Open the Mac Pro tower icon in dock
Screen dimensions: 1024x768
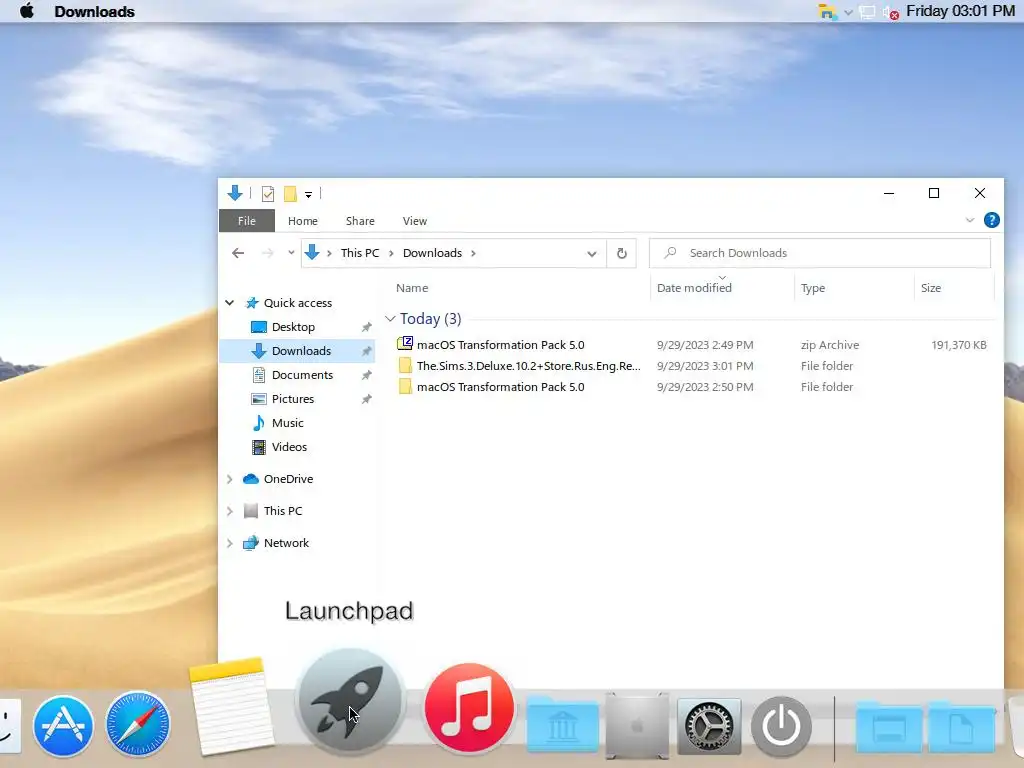[637, 726]
